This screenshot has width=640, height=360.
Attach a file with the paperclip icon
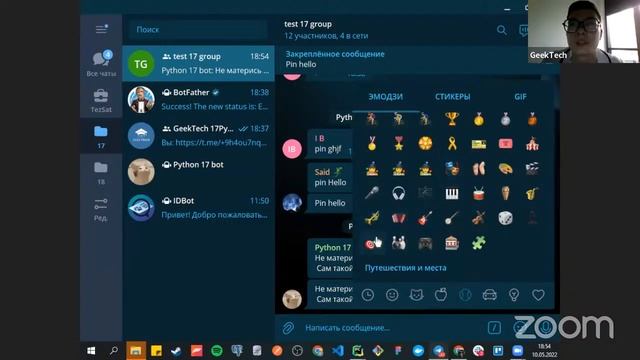click(x=288, y=328)
